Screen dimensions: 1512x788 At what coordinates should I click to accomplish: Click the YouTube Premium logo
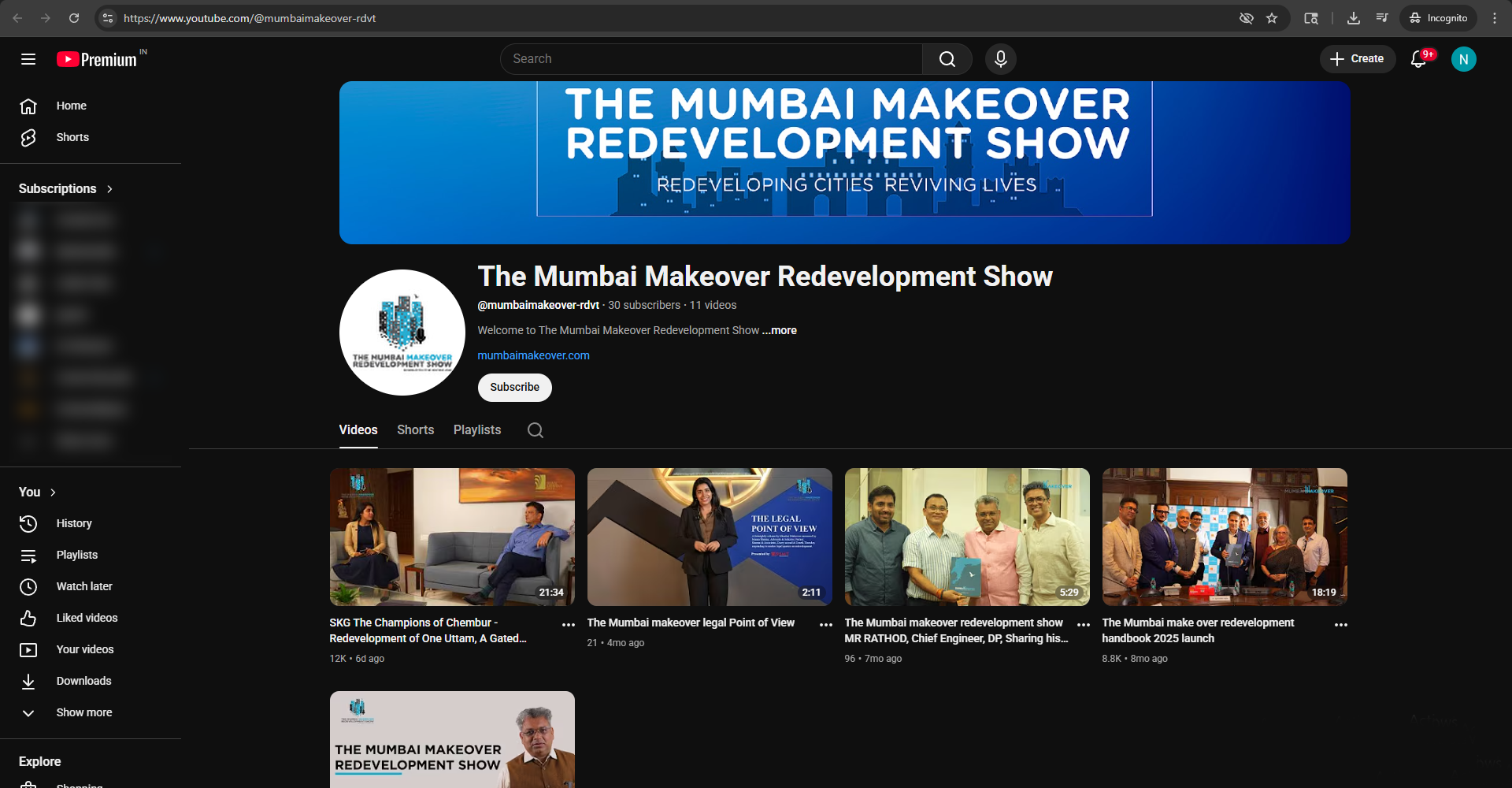tap(98, 60)
